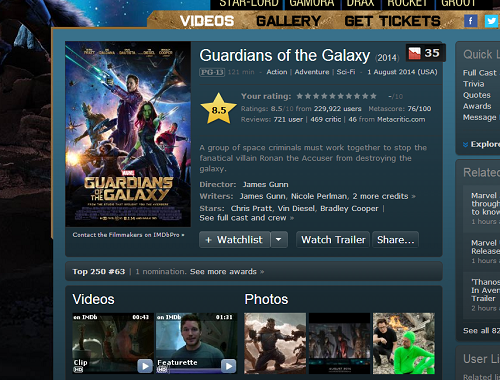This screenshot has width=500, height=380.
Task: Switch to the VIDEOS tab
Action: [207, 21]
